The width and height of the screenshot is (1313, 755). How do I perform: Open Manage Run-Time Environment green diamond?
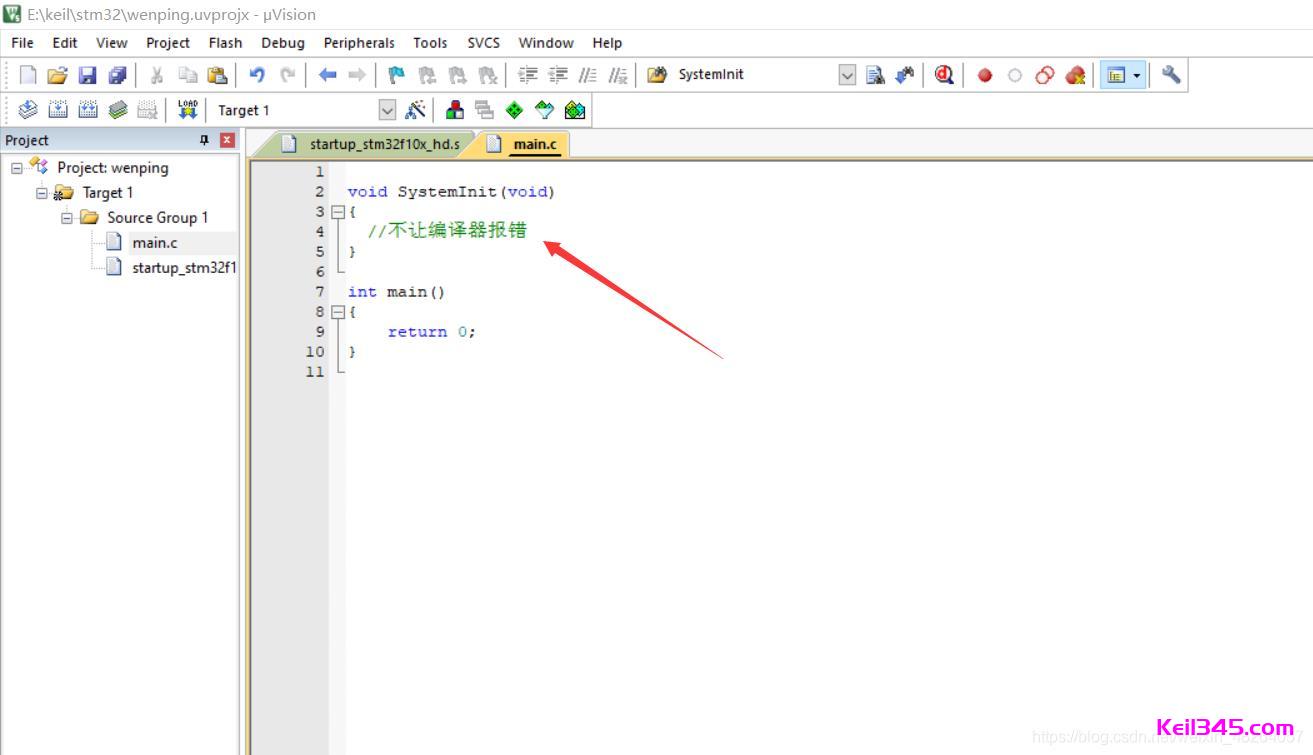click(x=514, y=110)
